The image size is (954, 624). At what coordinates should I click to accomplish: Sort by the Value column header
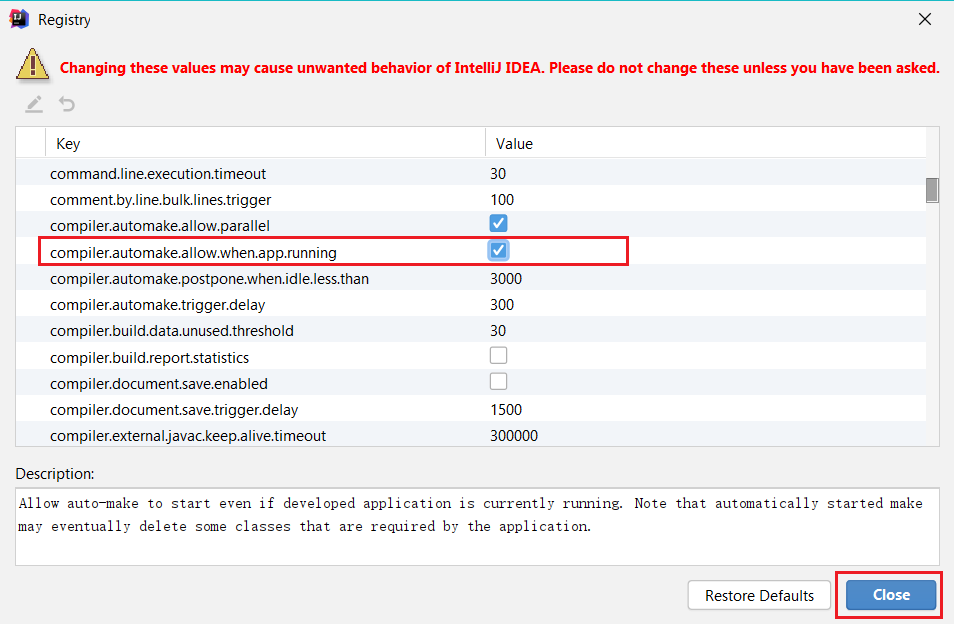tap(706, 144)
